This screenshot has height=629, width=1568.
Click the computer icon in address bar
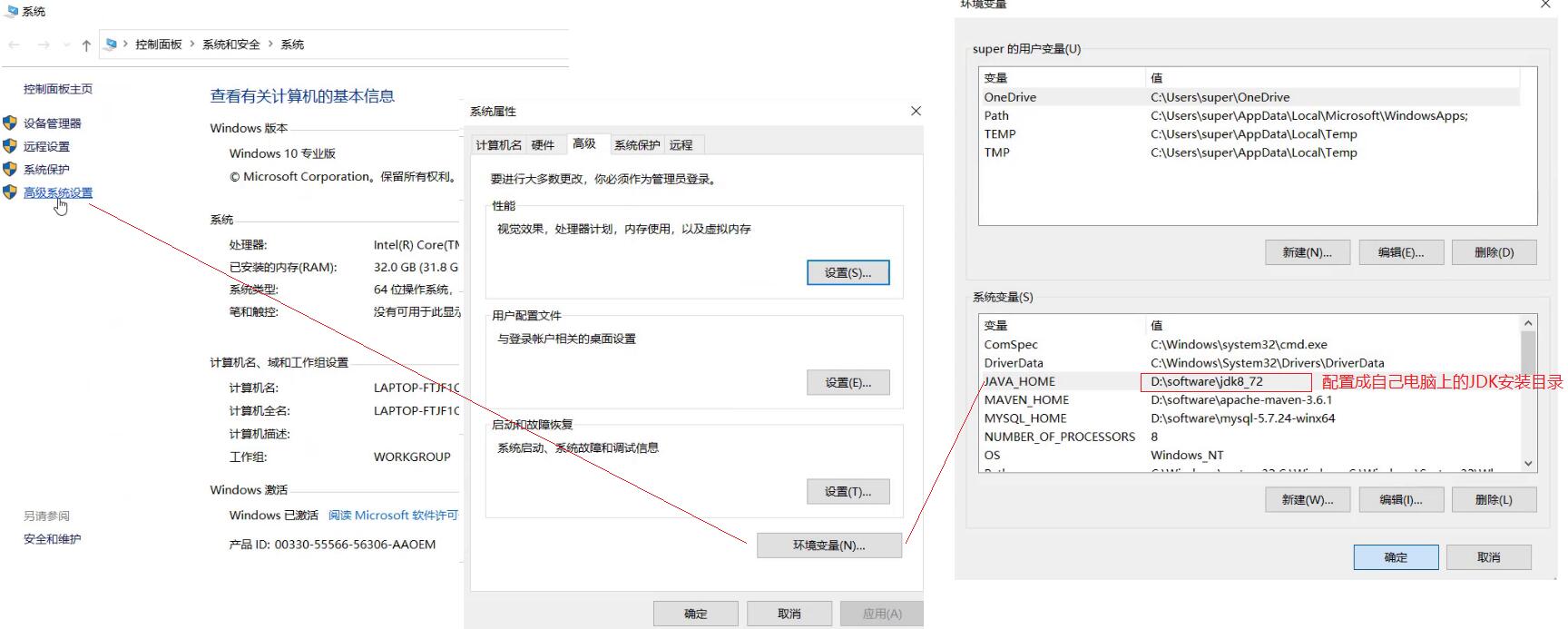pyautogui.click(x=111, y=44)
